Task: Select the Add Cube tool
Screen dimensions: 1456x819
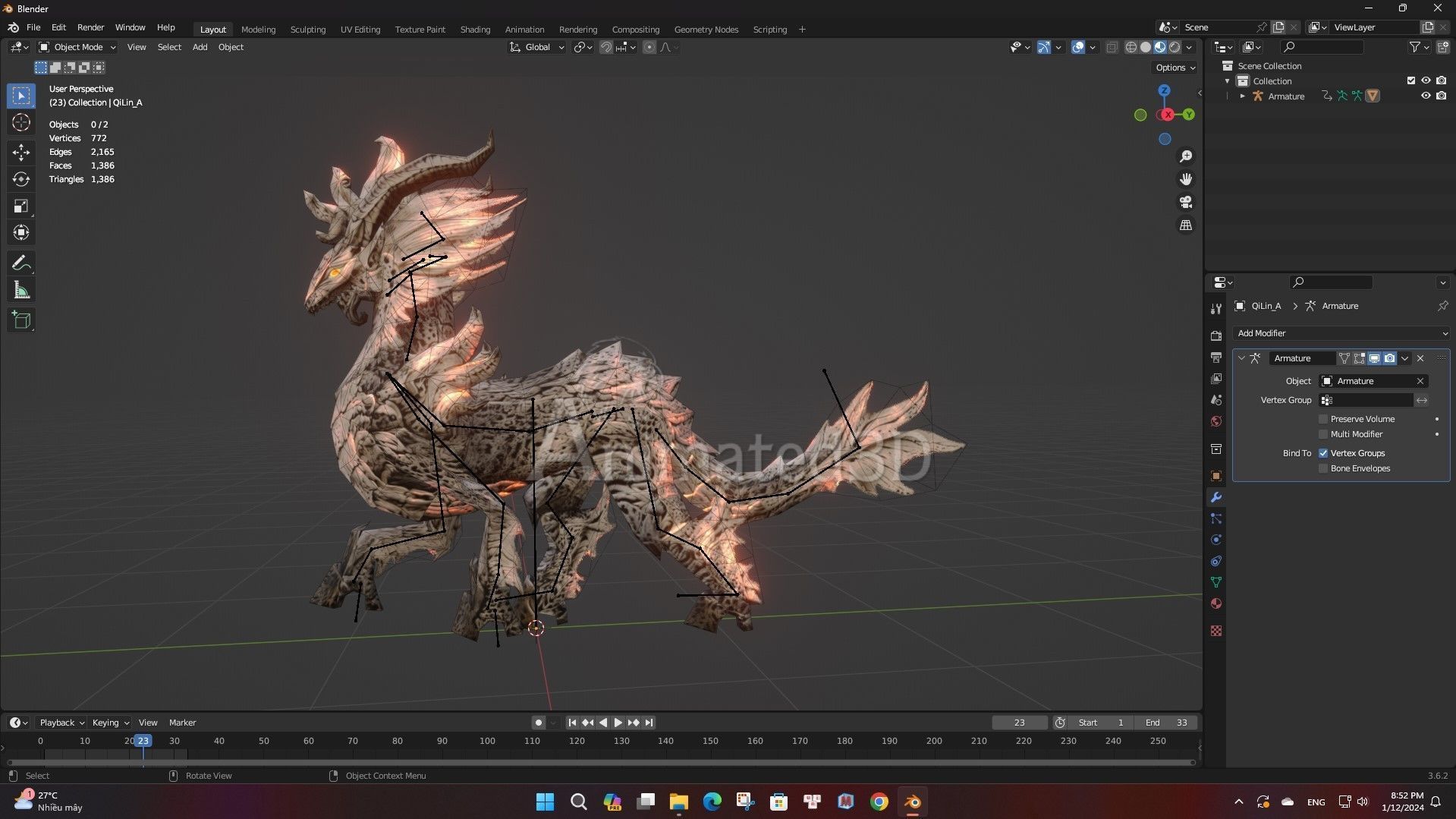Action: click(21, 320)
